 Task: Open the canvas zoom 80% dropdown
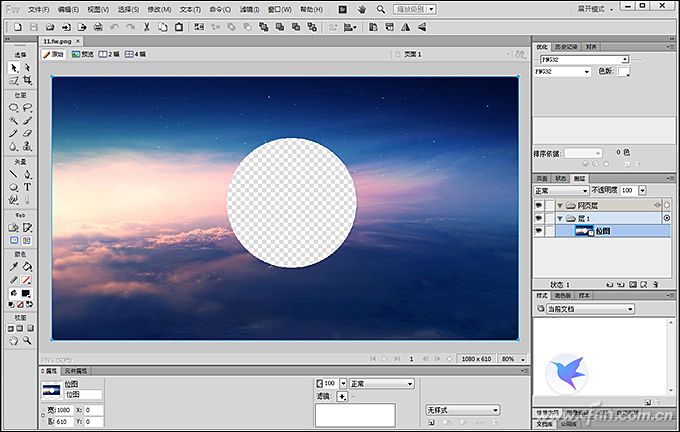[523, 359]
